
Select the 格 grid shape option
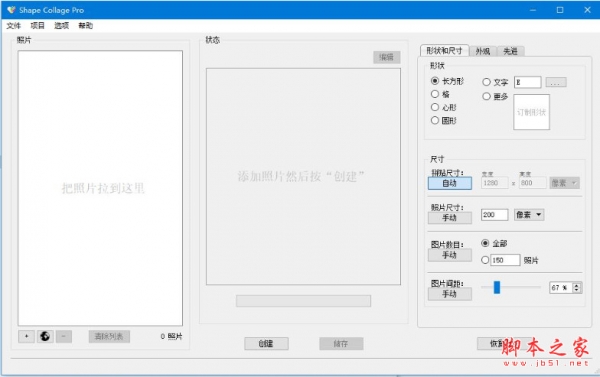[435, 94]
